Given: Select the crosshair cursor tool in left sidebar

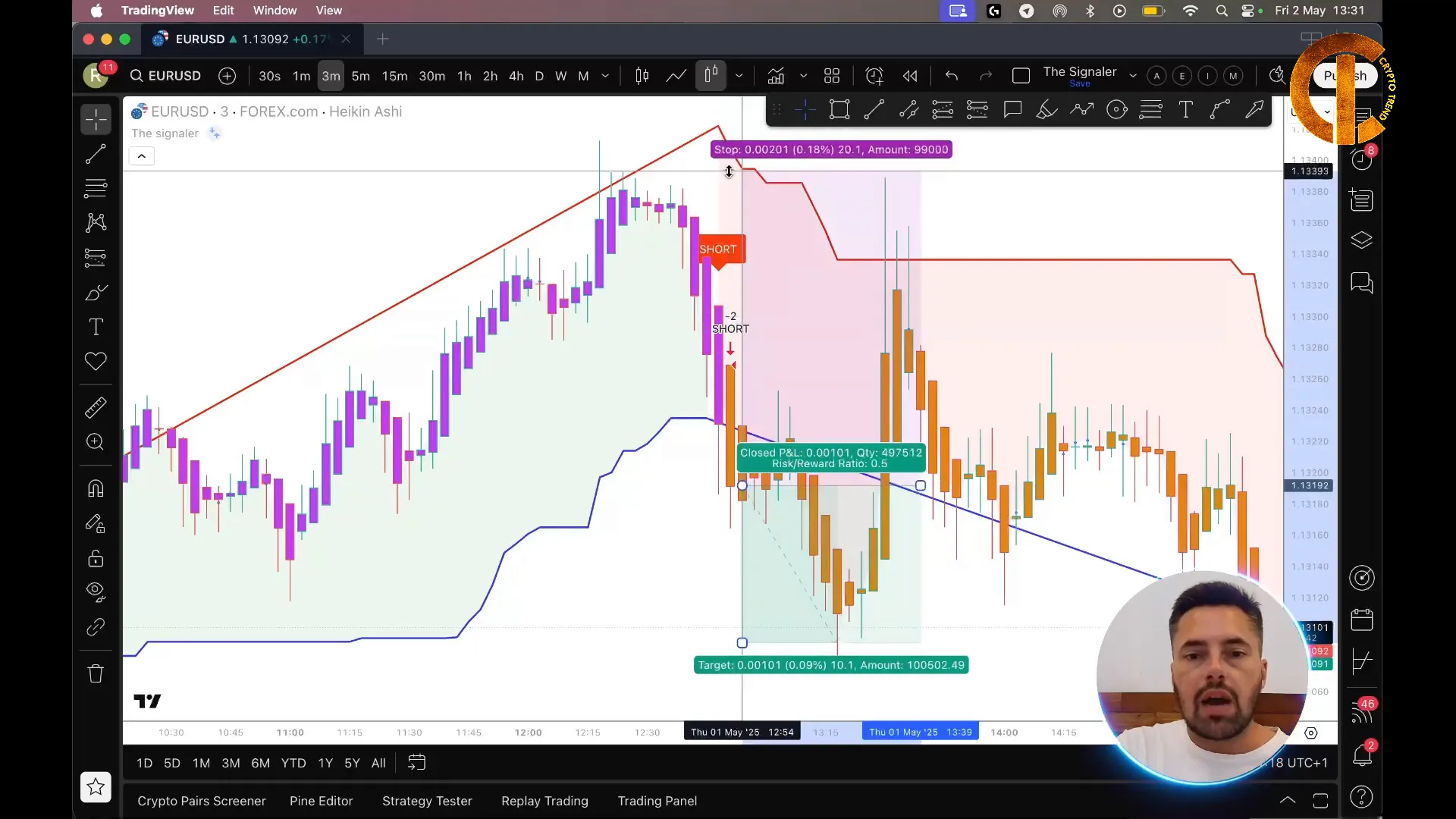Looking at the screenshot, I should (x=96, y=120).
